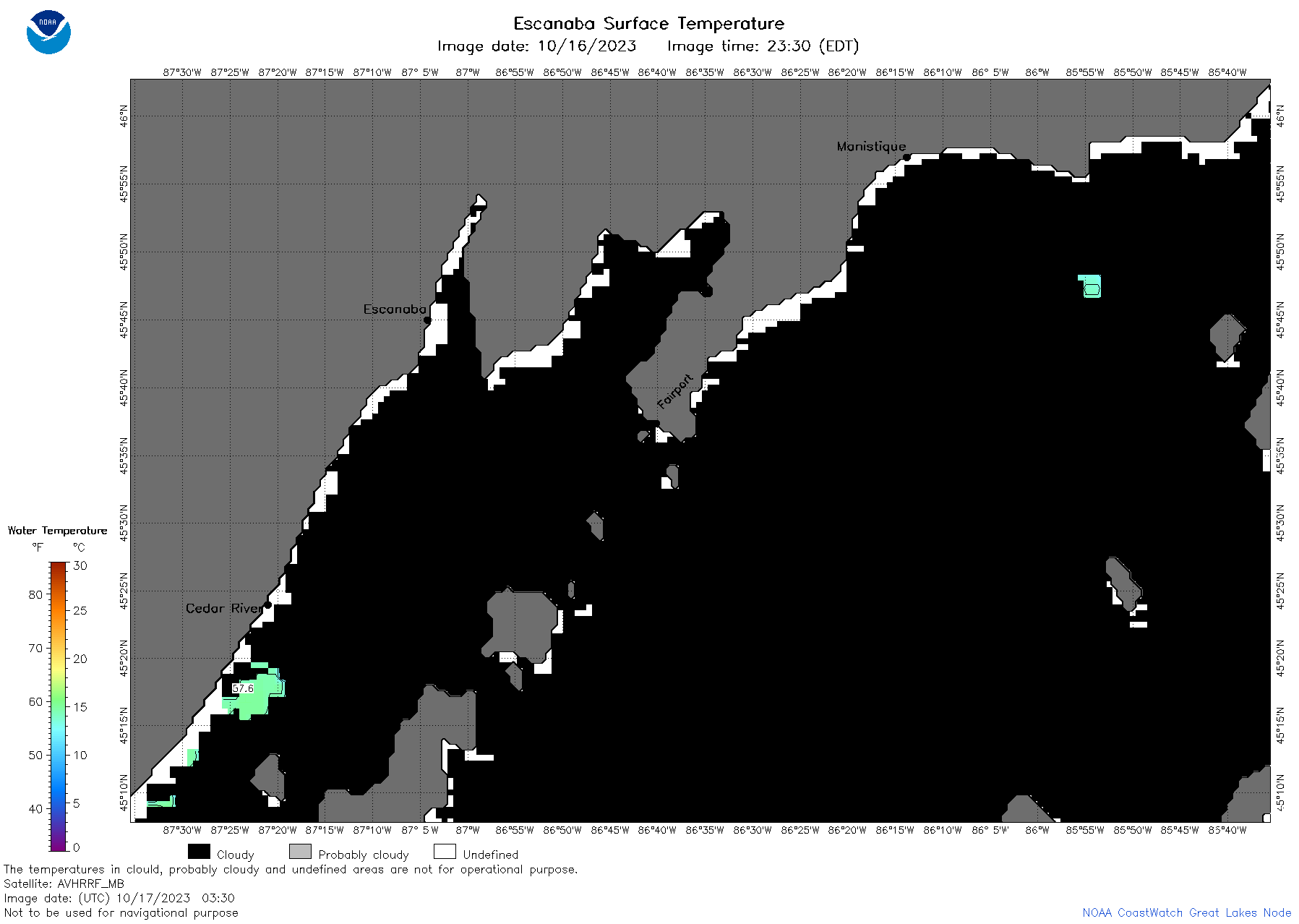Click the °C scale unit label
The height and width of the screenshot is (924, 1299).
(x=79, y=547)
